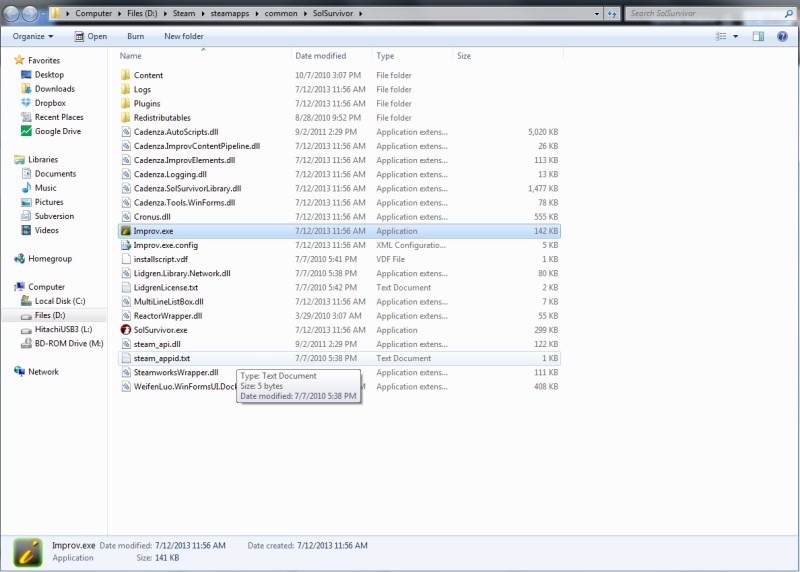The height and width of the screenshot is (572, 800).
Task: Select Cadenza.Tools.WinForms.dll file name
Action: click(x=185, y=203)
